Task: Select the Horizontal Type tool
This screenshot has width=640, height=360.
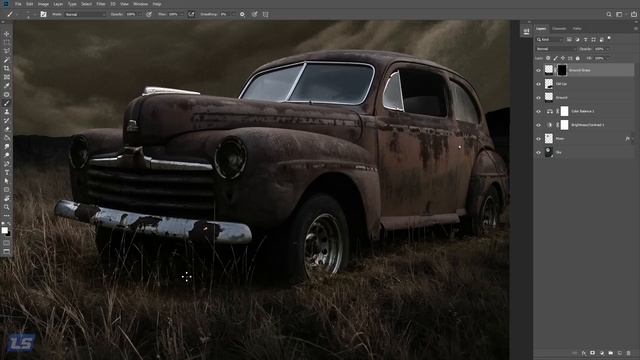Action: [7, 172]
